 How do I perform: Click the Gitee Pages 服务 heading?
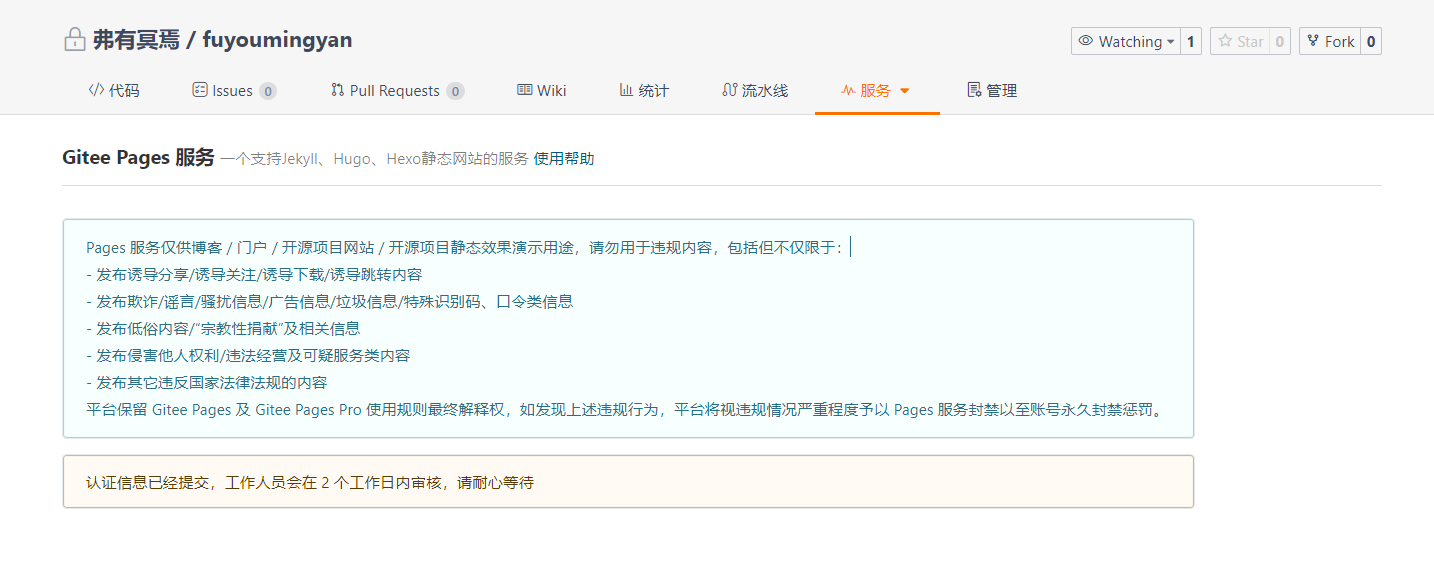pyautogui.click(x=138, y=157)
